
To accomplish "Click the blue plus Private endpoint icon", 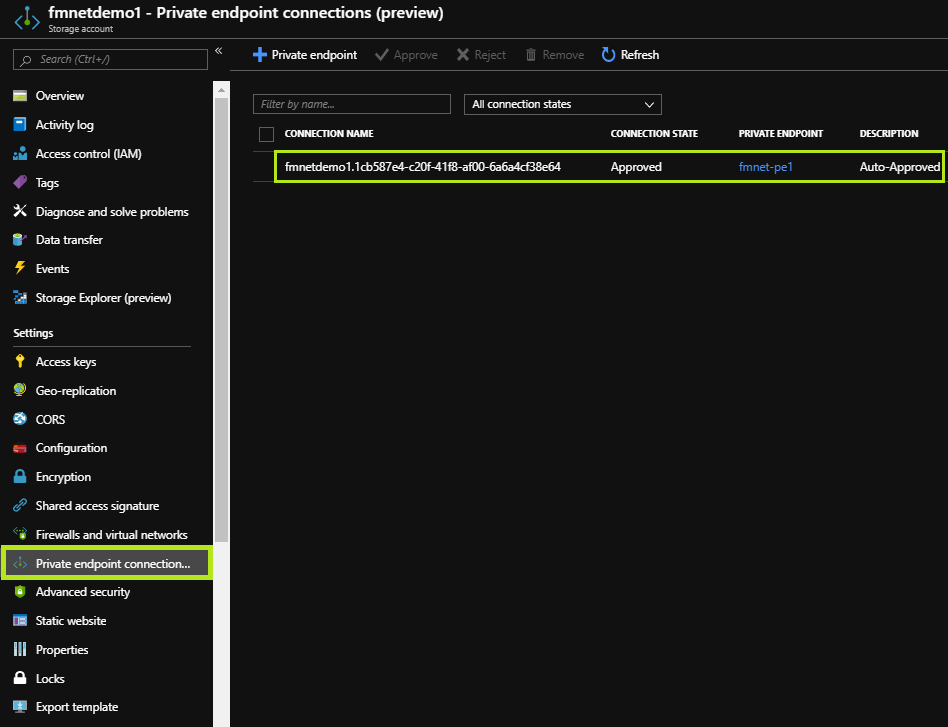I will 260,54.
